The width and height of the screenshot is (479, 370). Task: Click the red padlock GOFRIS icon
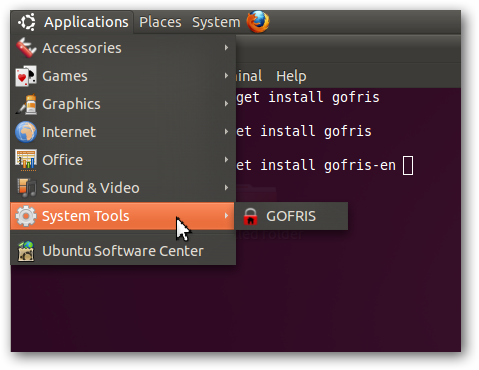[x=250, y=216]
